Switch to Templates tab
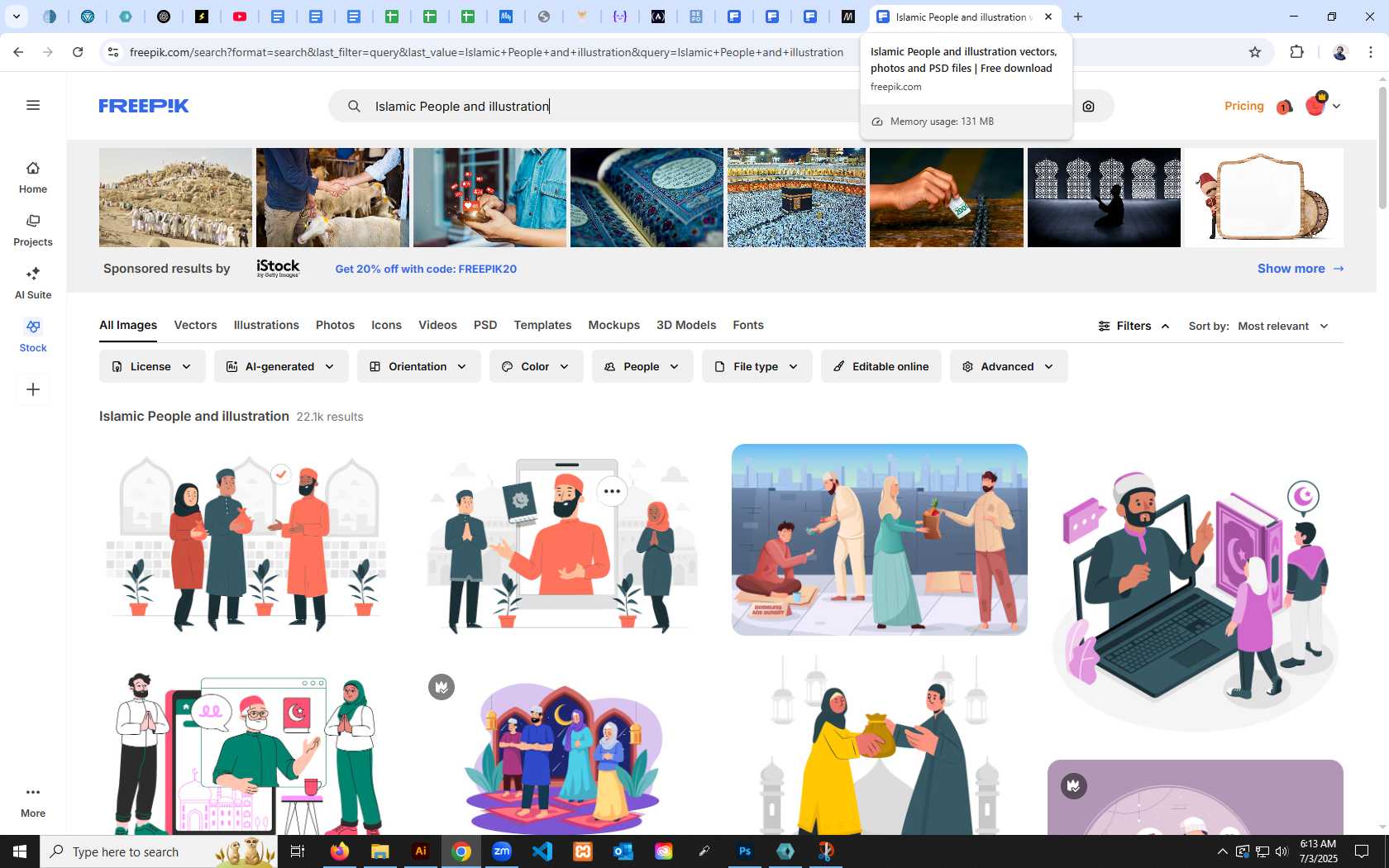Viewport: 1389px width, 868px height. [542, 325]
